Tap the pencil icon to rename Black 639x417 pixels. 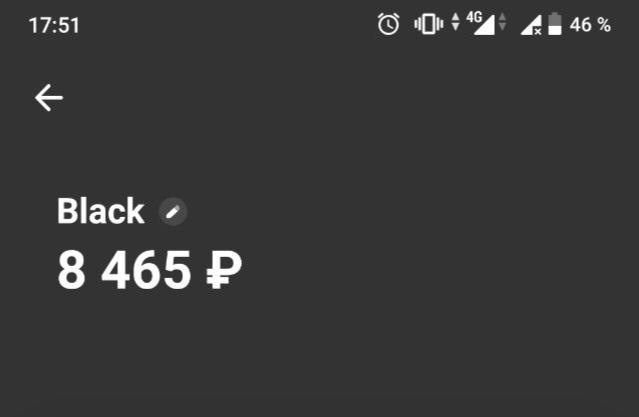click(173, 212)
